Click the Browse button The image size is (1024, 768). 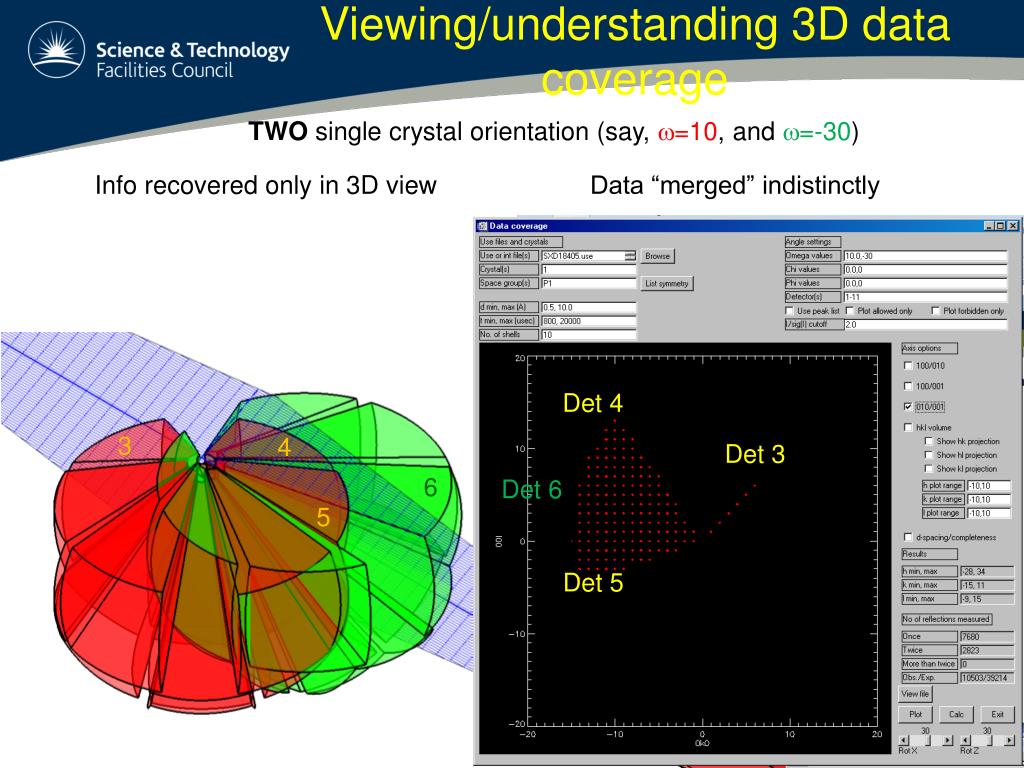658,256
